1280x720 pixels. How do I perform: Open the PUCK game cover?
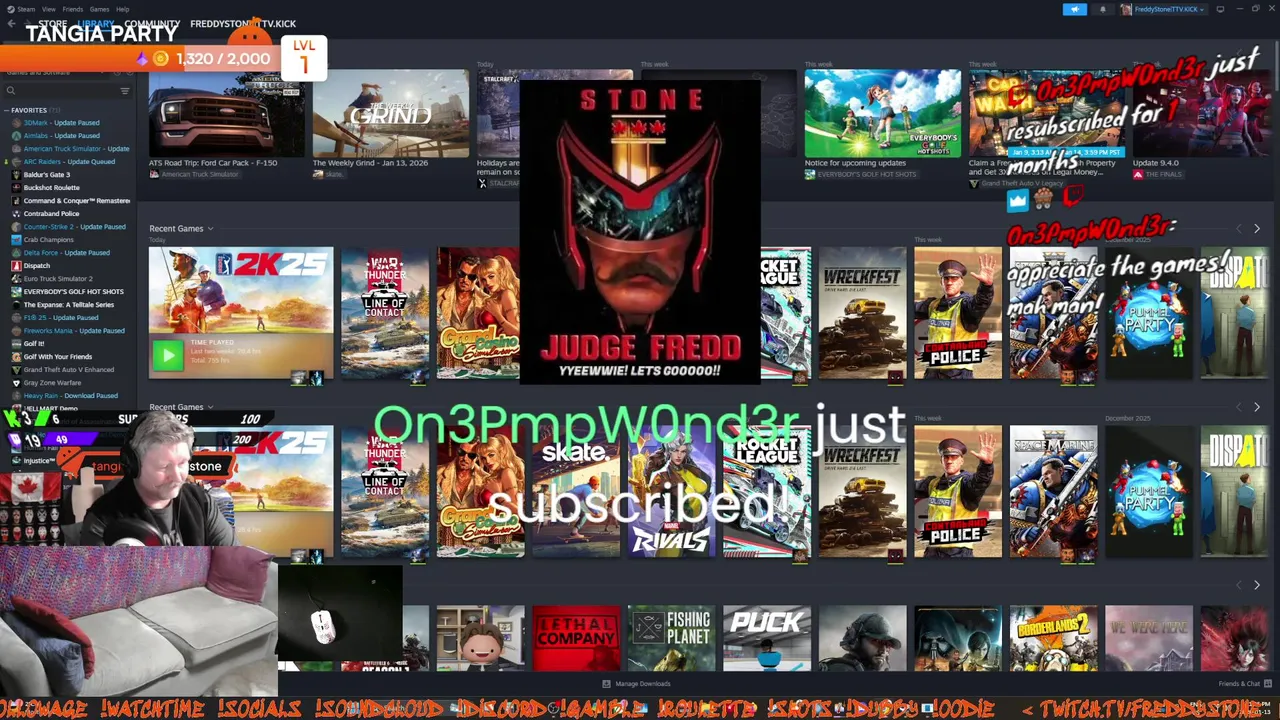click(767, 638)
